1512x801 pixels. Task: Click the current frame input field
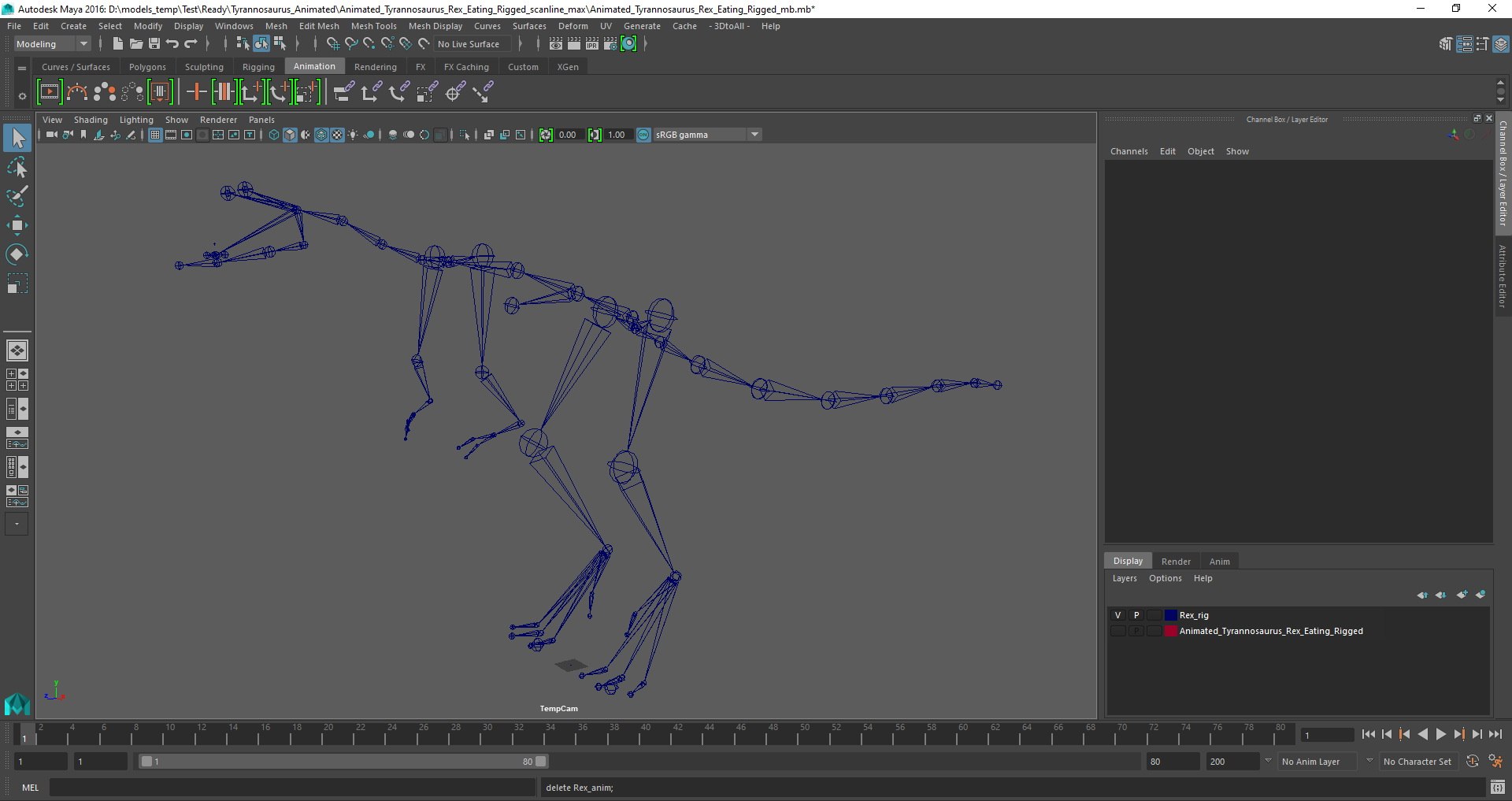point(1327,735)
